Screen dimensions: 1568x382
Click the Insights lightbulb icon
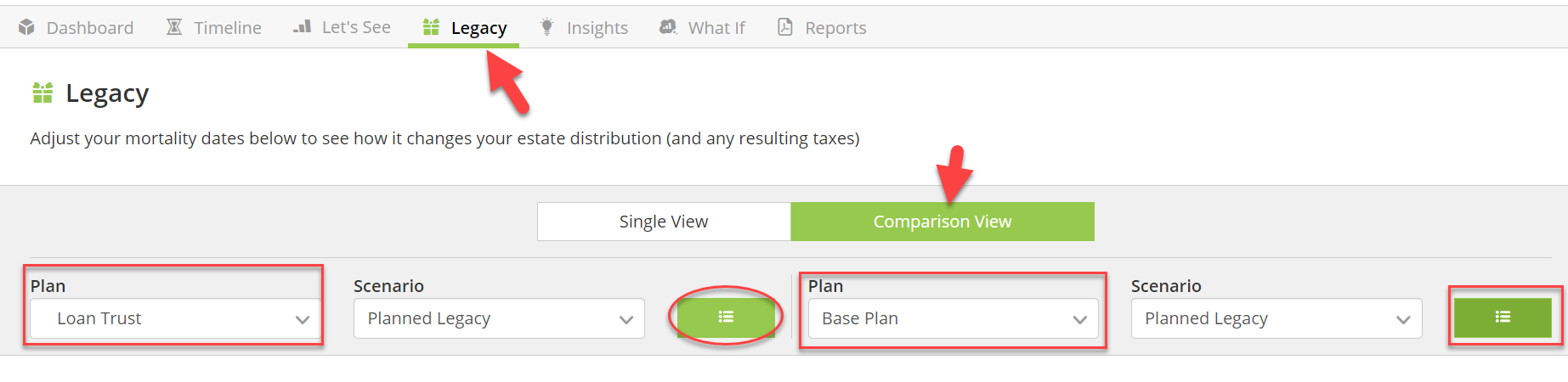547,27
